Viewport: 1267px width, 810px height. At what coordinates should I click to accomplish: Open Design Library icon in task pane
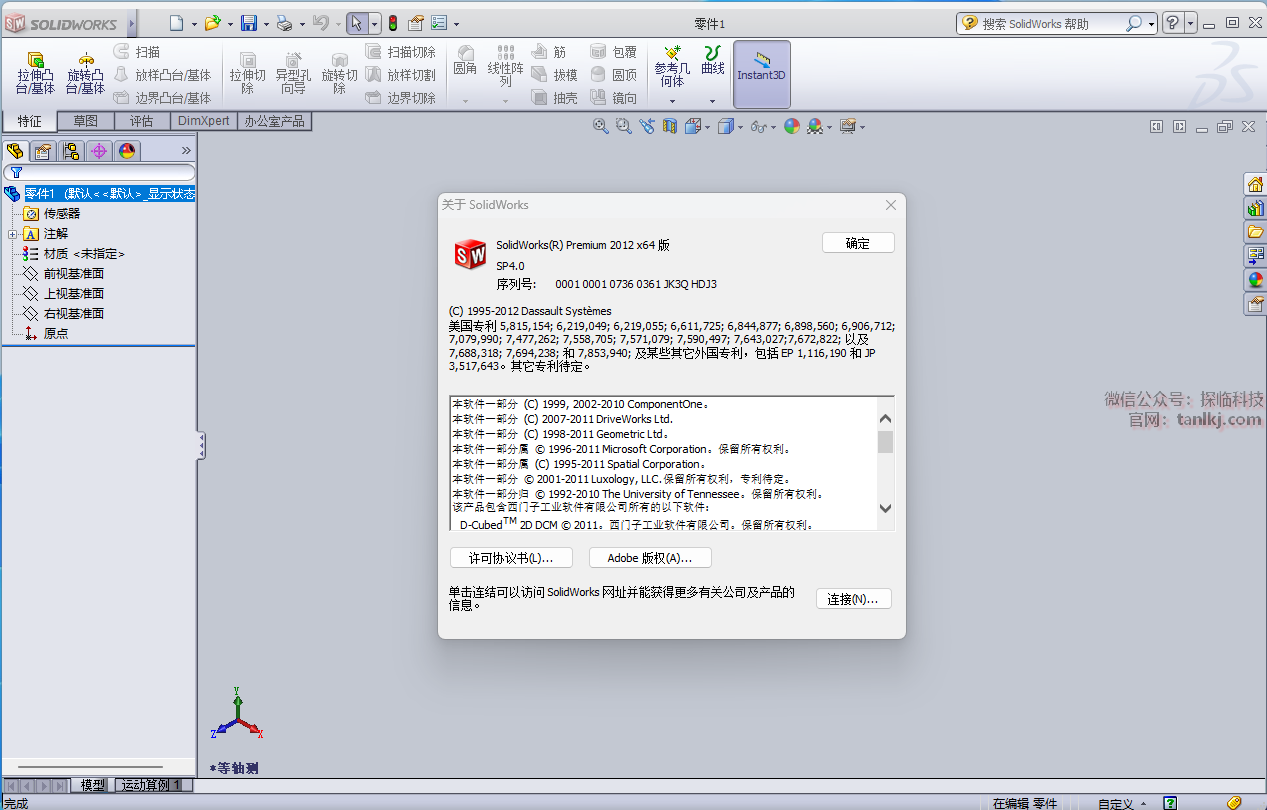pos(1255,208)
